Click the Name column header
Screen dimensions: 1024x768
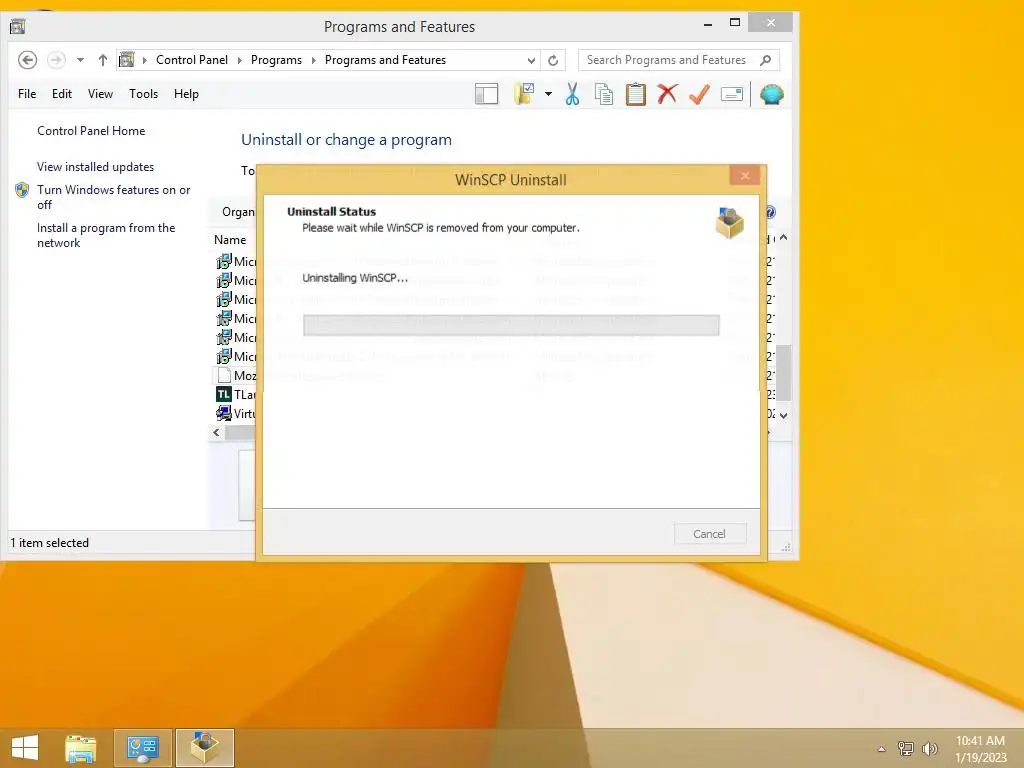pos(231,240)
